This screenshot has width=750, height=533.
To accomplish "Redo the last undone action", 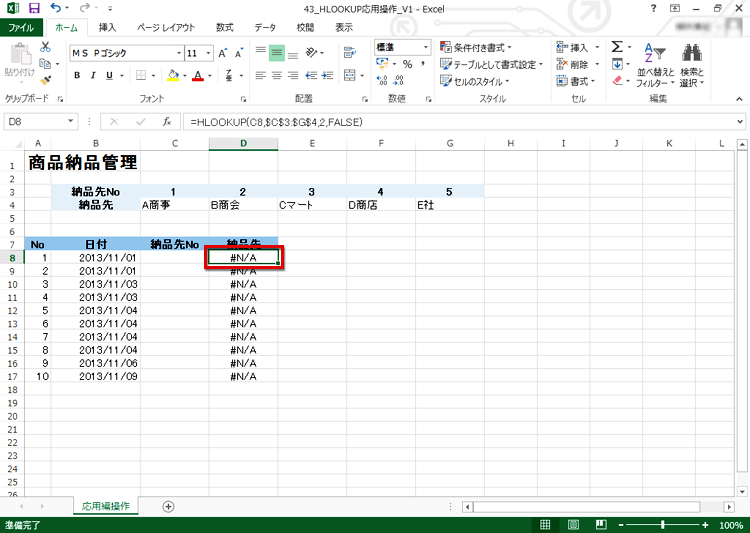I will (x=85, y=8).
